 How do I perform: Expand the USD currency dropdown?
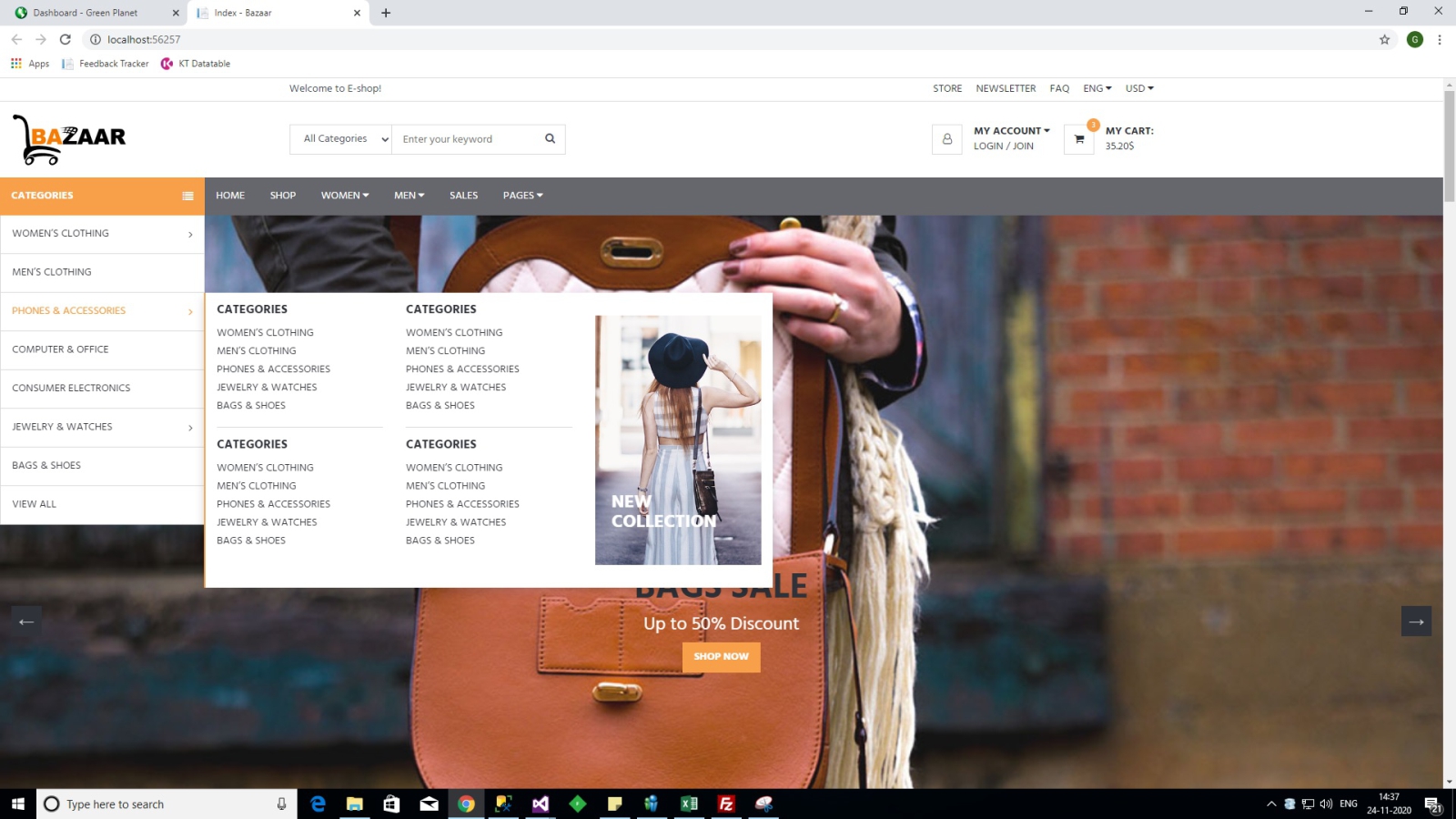[x=1139, y=88]
